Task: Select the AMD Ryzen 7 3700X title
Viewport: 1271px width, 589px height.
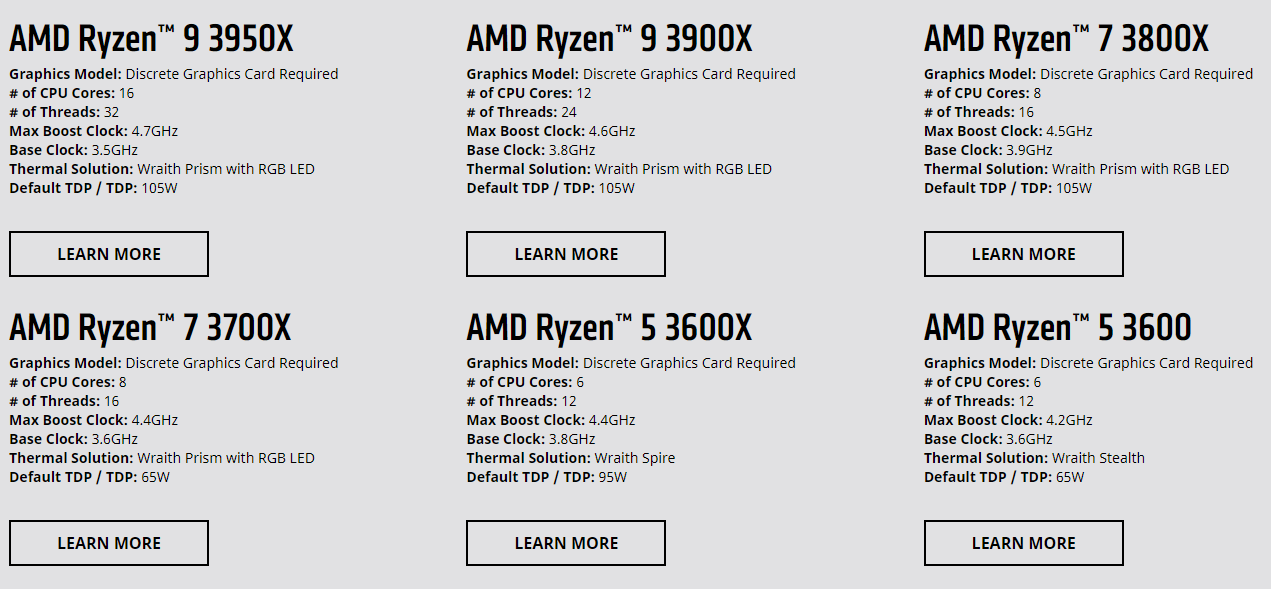Action: click(150, 328)
